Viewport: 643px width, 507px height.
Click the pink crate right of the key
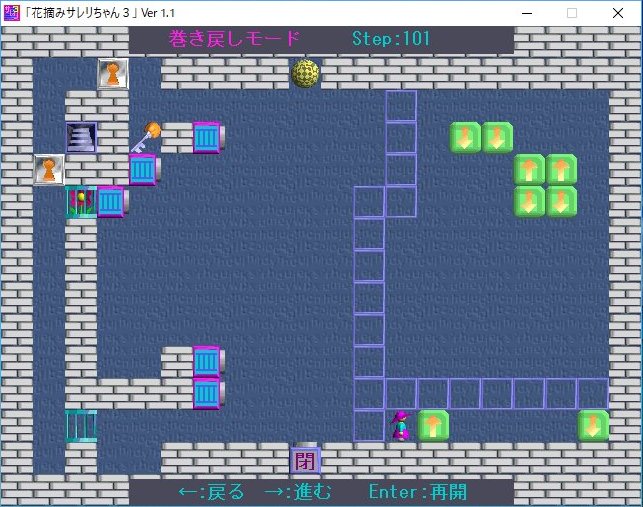tap(207, 137)
